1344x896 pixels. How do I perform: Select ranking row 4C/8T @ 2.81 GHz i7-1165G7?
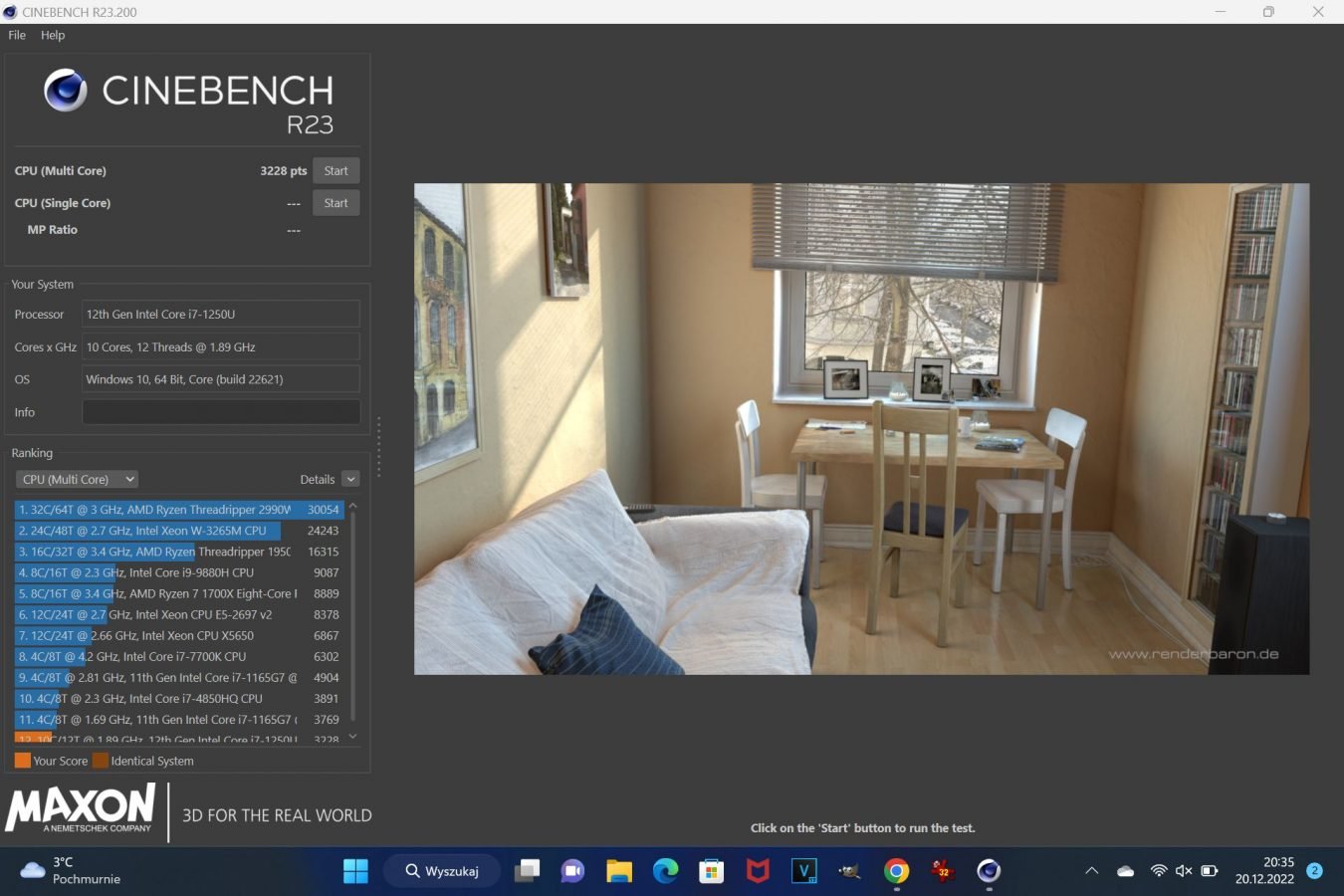[179, 677]
